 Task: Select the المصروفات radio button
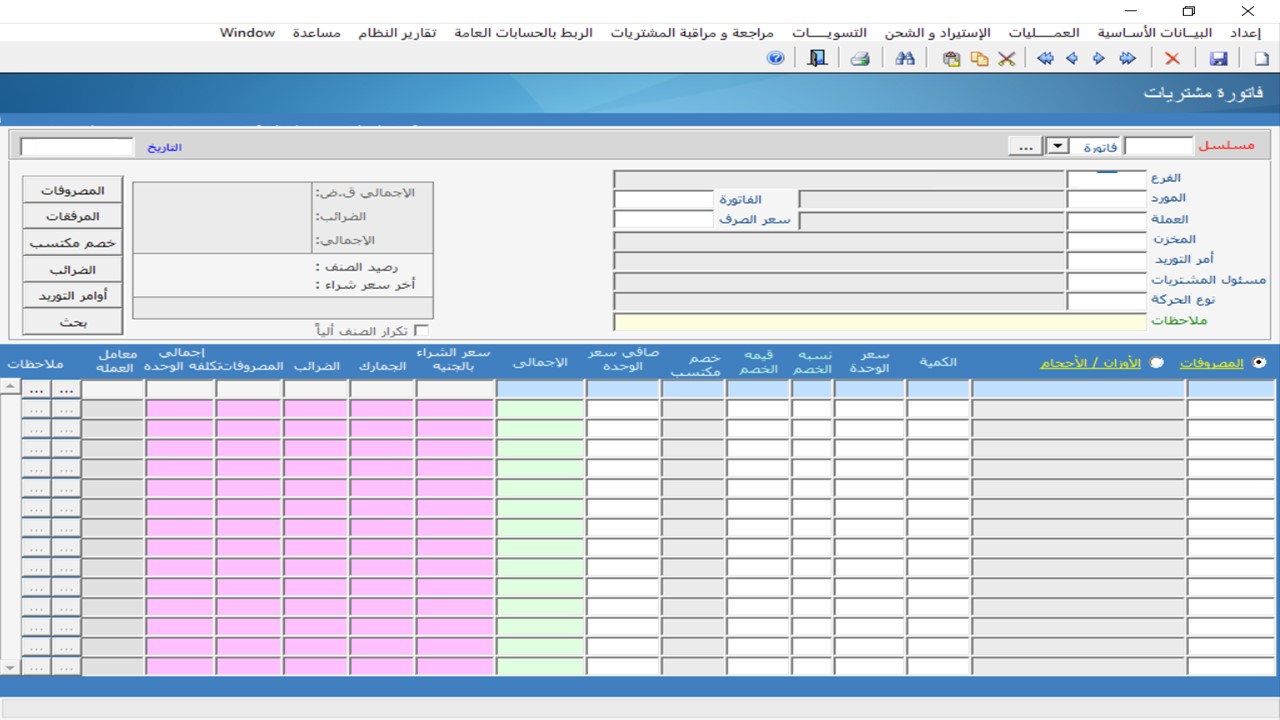(1258, 363)
